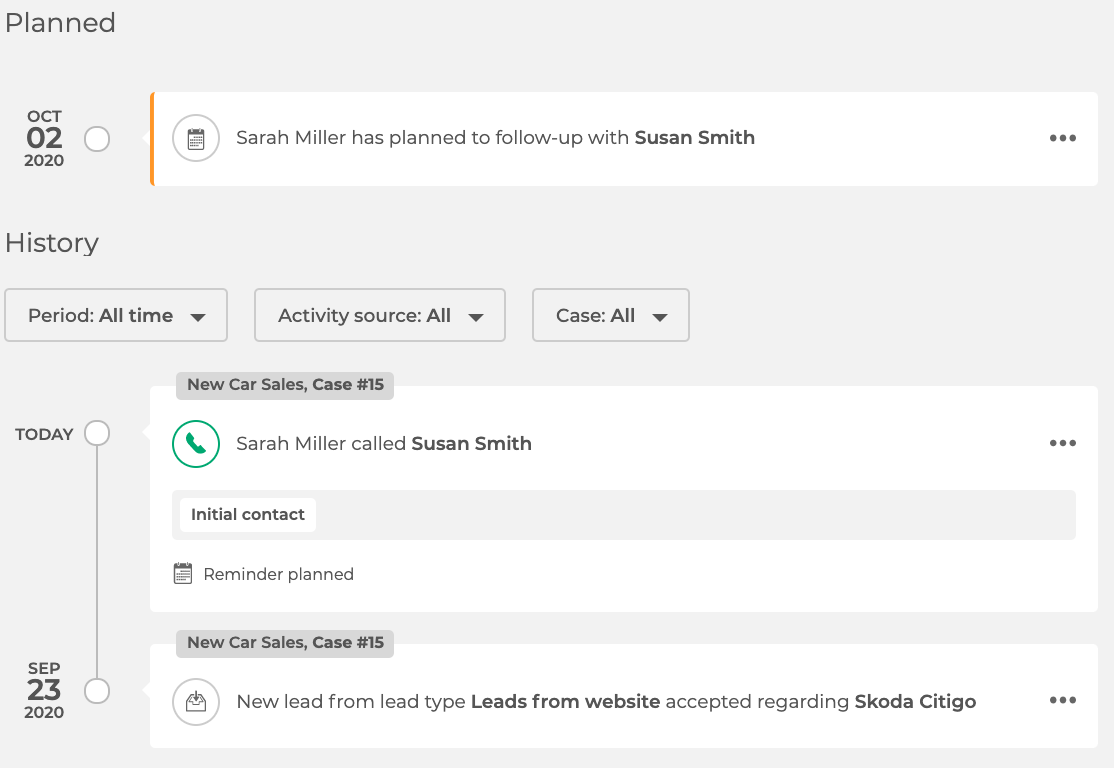
Task: Open the Period: All time dropdown
Action: coord(116,315)
